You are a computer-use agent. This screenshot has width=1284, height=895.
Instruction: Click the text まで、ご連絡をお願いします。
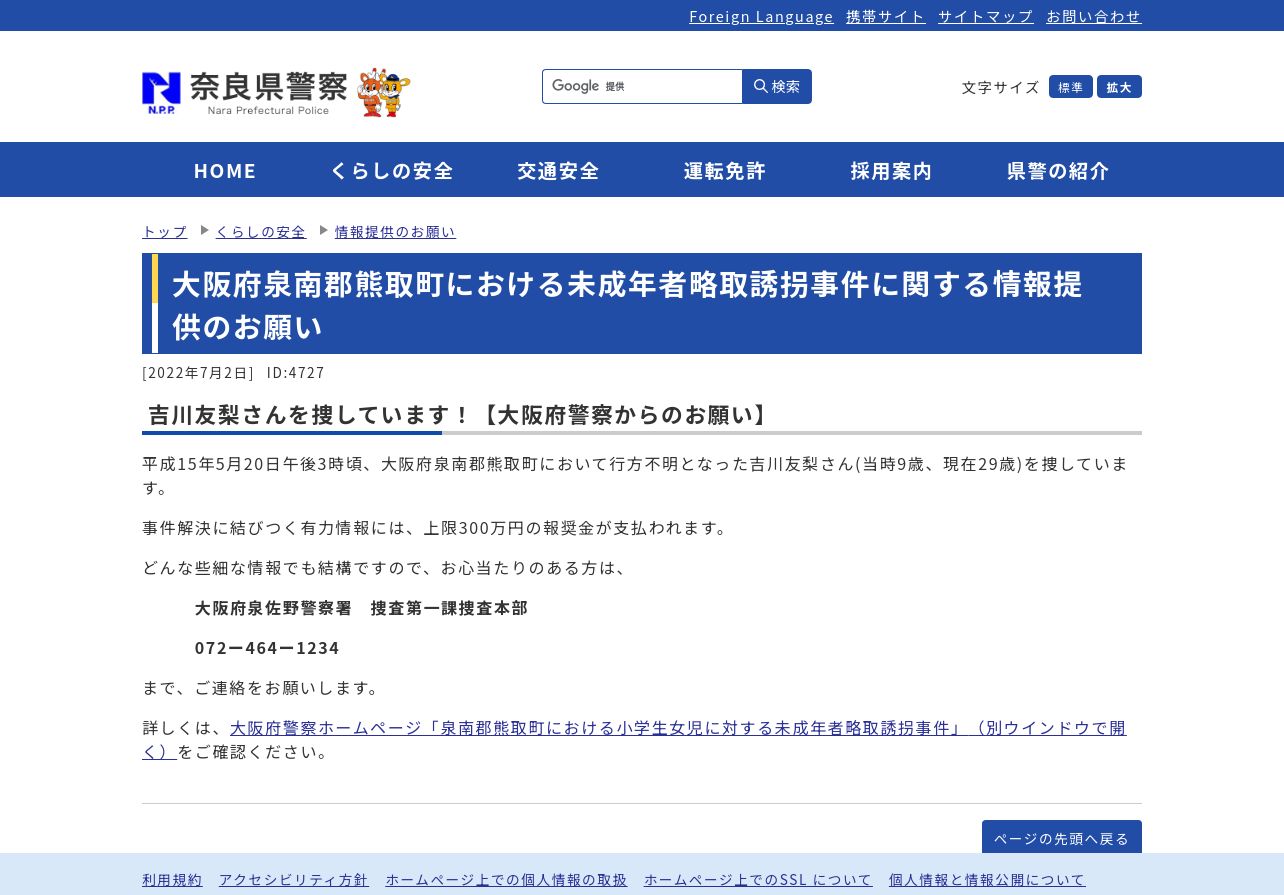(263, 688)
